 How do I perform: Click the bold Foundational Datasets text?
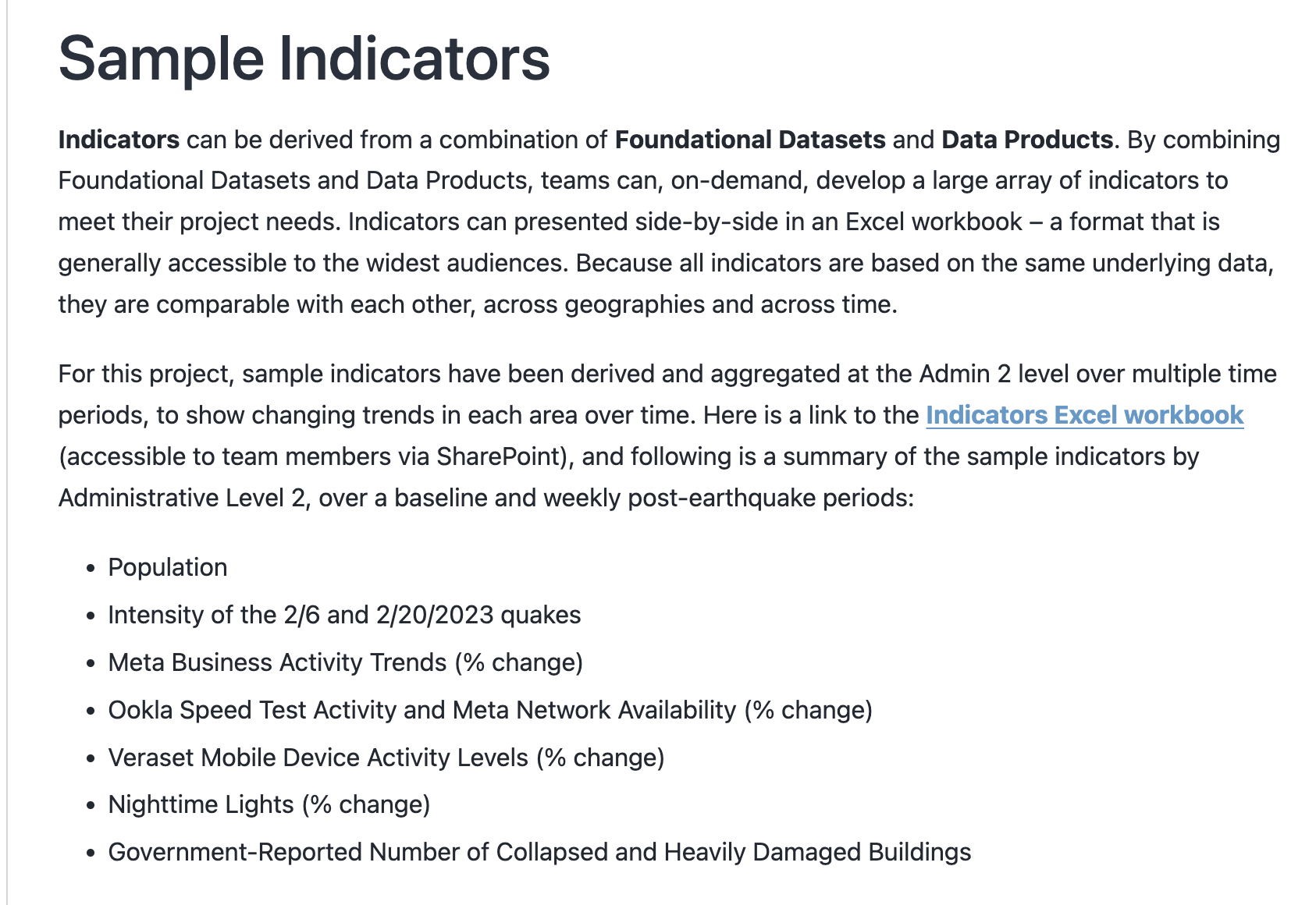(x=749, y=140)
